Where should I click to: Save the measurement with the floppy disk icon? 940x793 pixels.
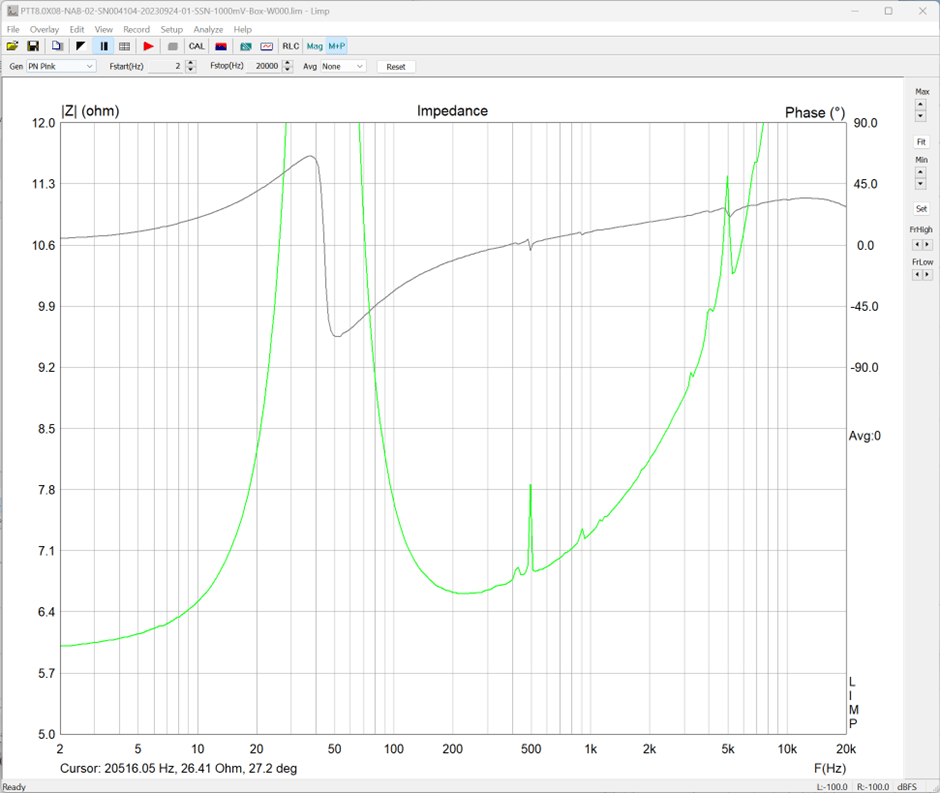(x=34, y=46)
